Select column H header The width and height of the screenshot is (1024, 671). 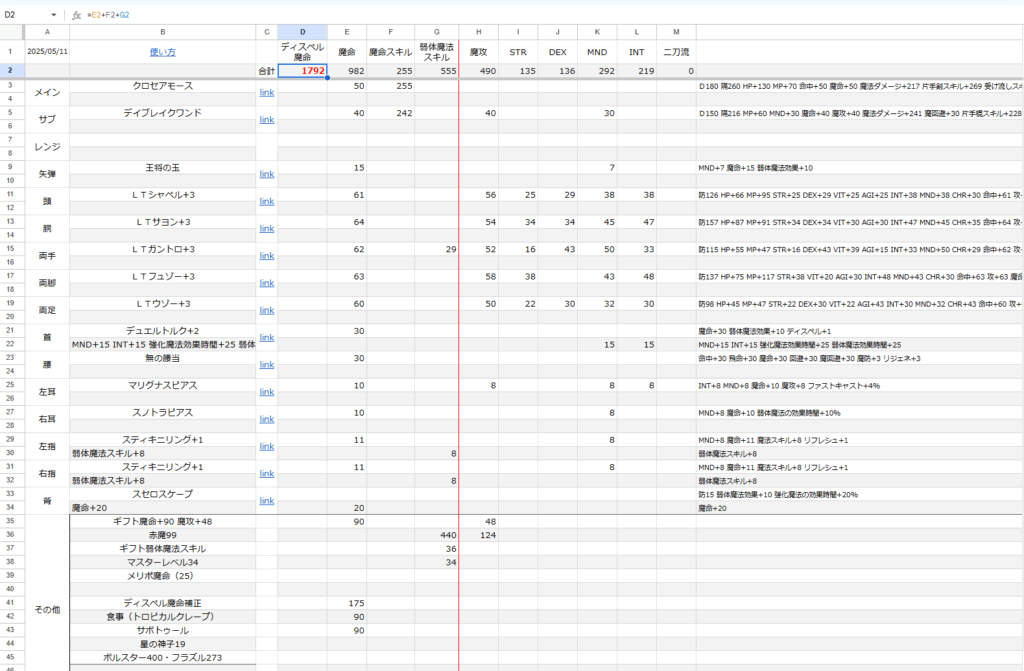pos(479,32)
